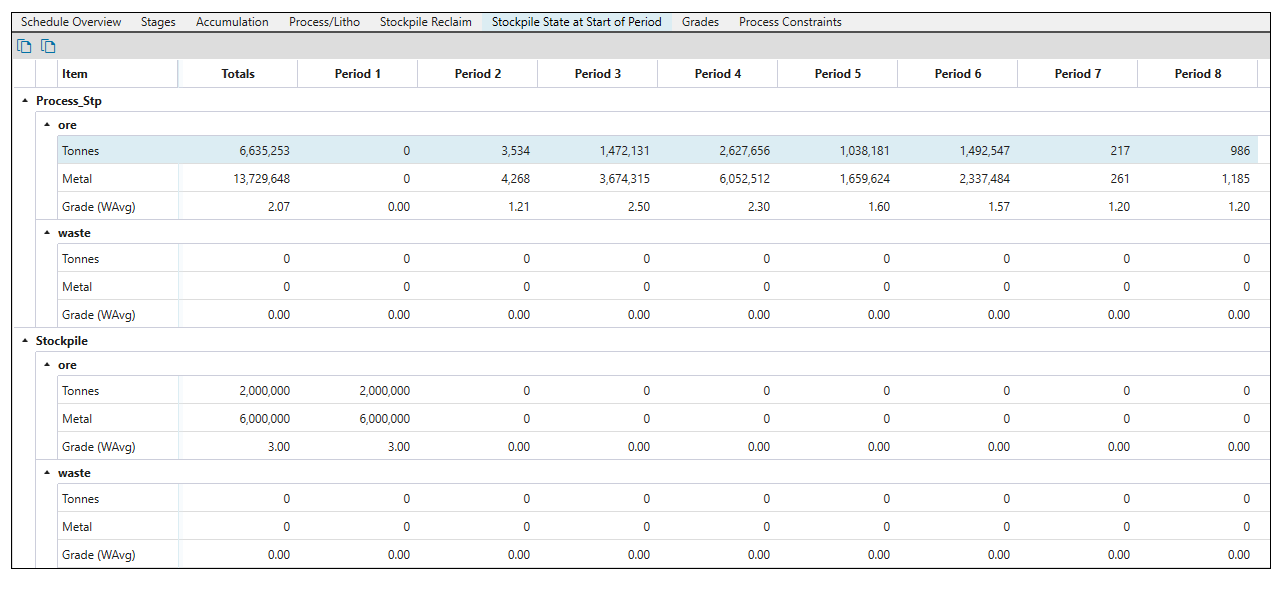Select the Process Constraints tab
Viewport: 1284px width, 590px height.
click(x=790, y=22)
